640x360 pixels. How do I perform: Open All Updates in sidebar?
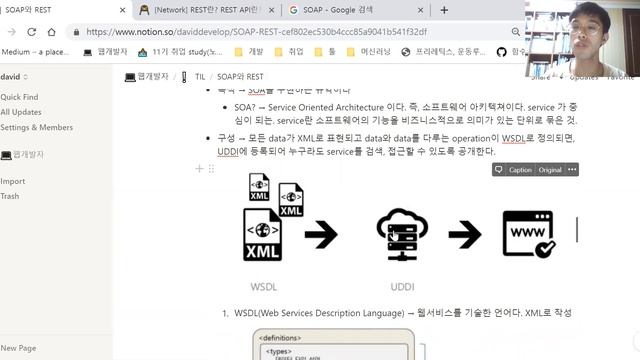click(x=21, y=112)
